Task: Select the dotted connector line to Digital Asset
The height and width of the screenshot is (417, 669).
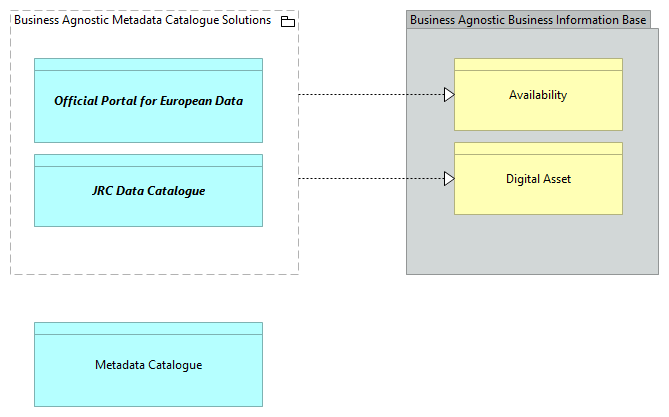Action: [371, 178]
